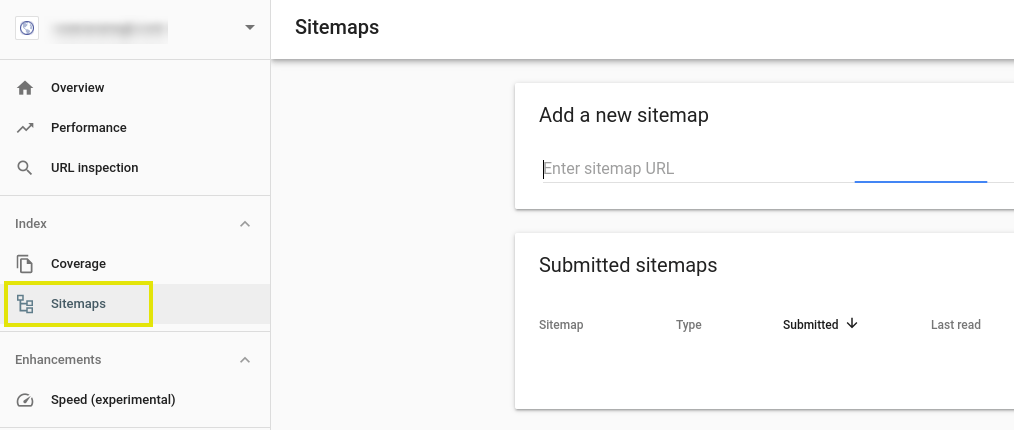Click the Performance trend-line icon
The image size is (1014, 430).
[x=26, y=128]
